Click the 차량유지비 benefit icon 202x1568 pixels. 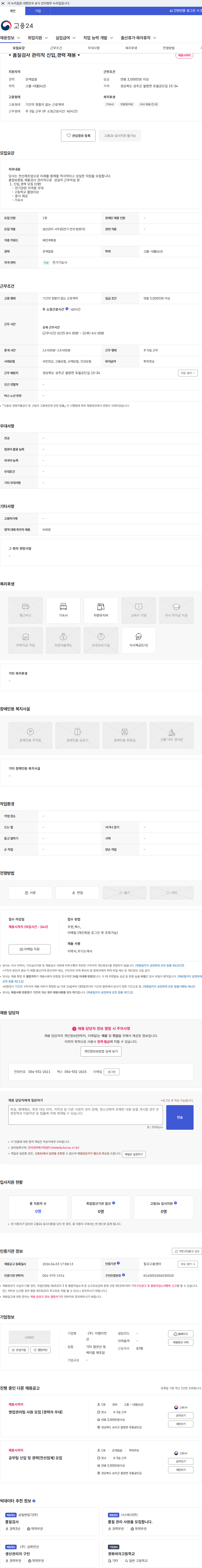click(101, 611)
